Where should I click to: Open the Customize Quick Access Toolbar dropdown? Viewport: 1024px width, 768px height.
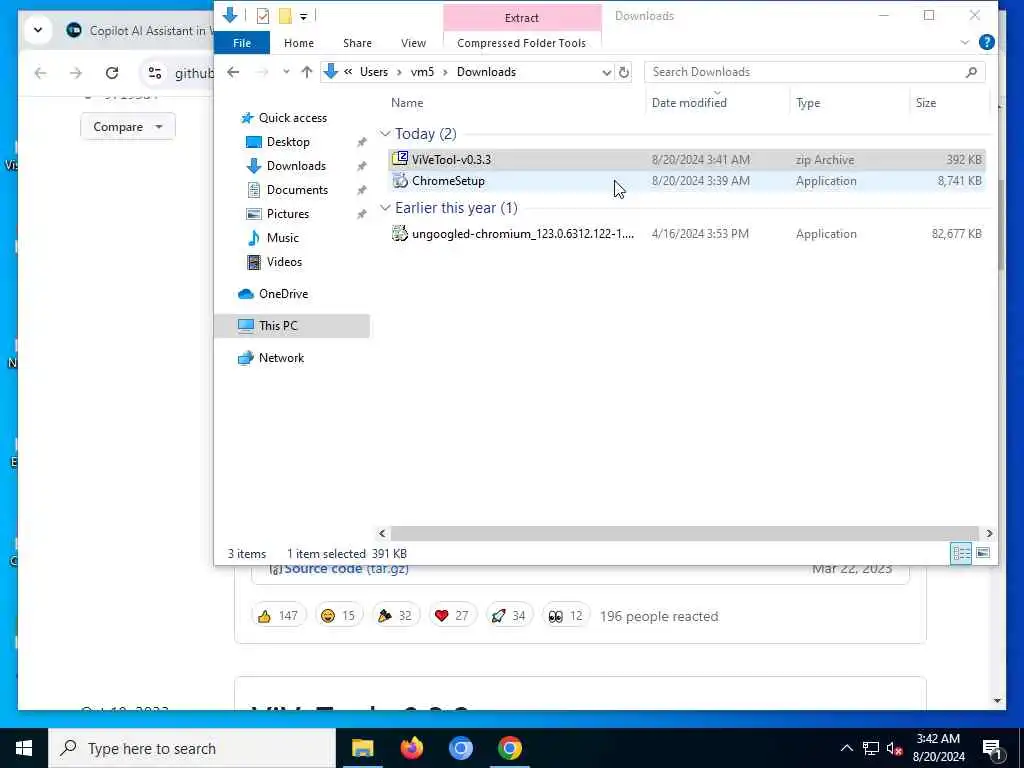(x=304, y=16)
